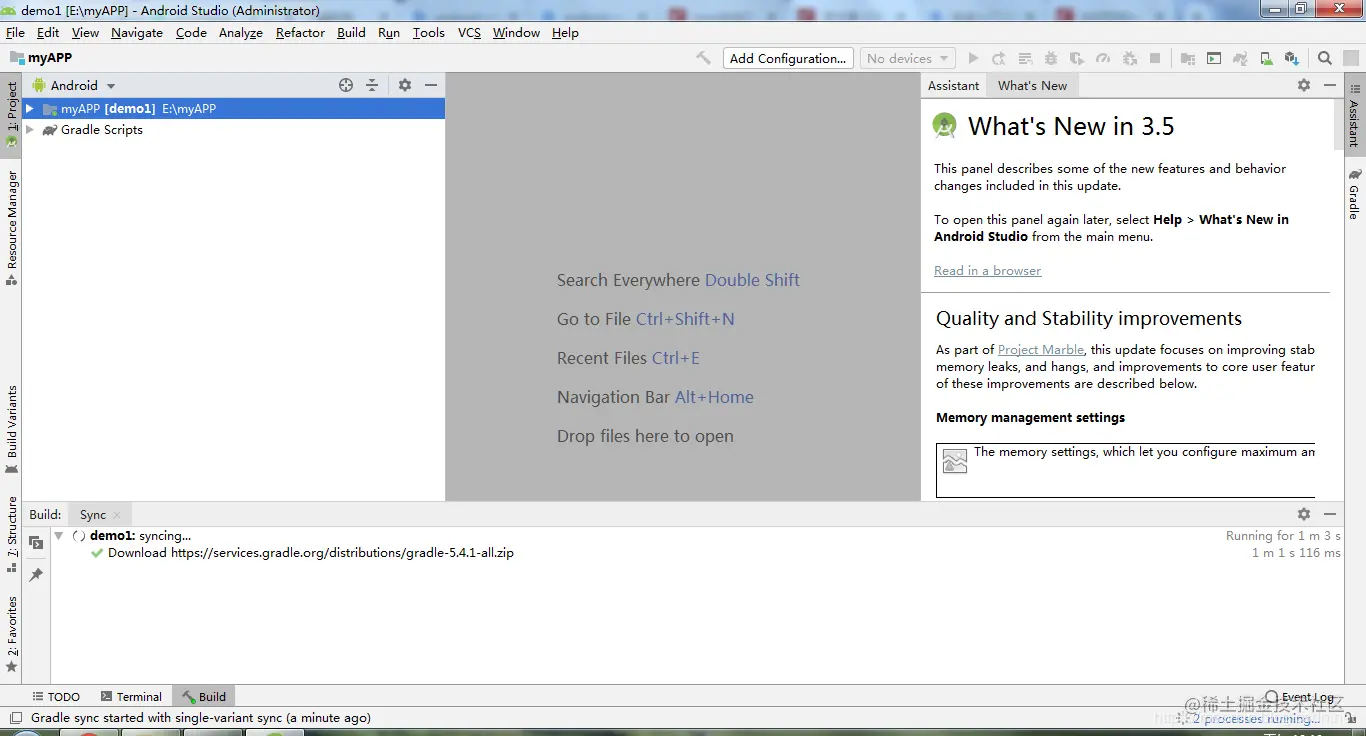Switch to the Assistant tab

tap(953, 85)
